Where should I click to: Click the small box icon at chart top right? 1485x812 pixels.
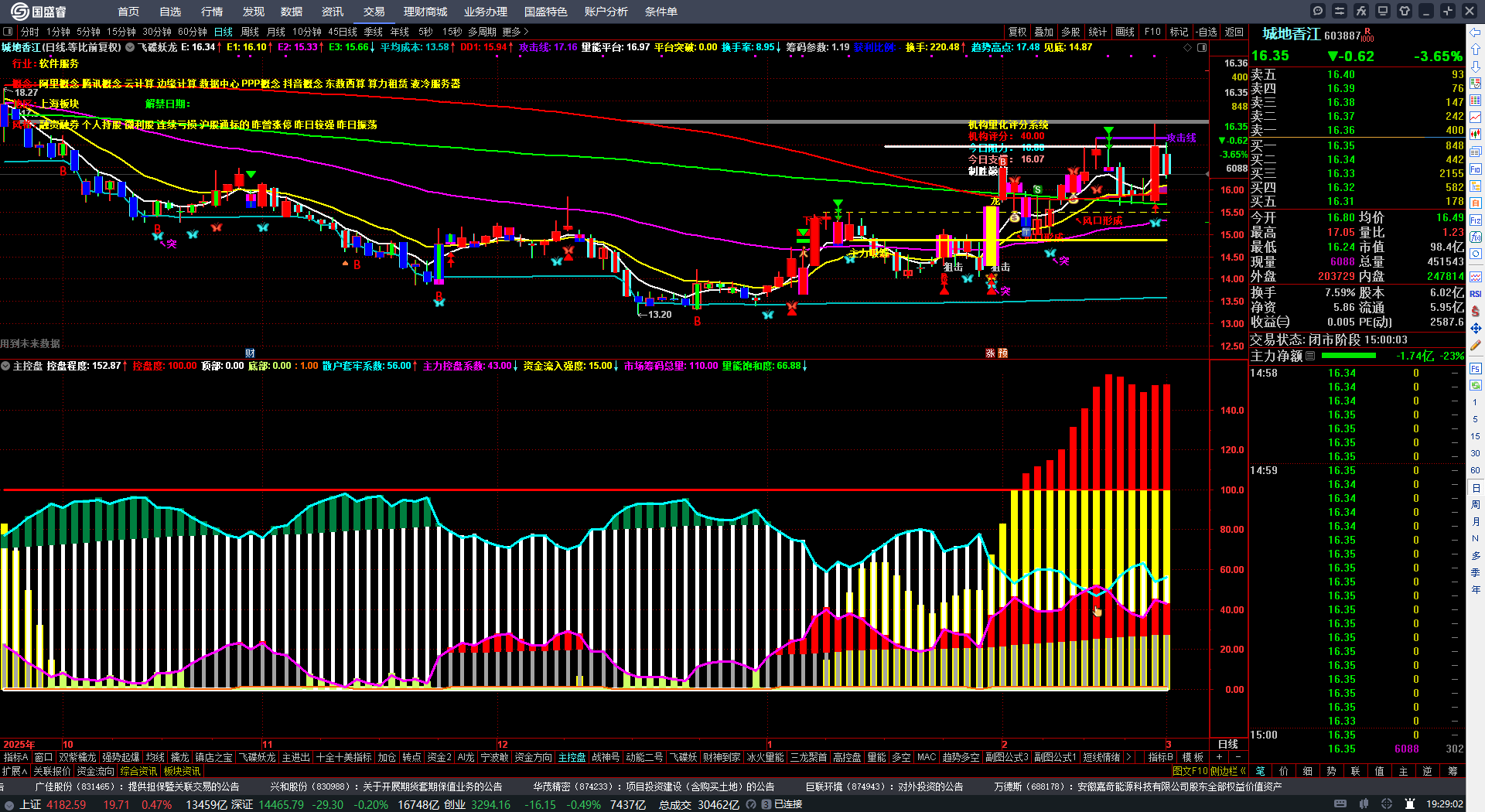tap(1202, 47)
